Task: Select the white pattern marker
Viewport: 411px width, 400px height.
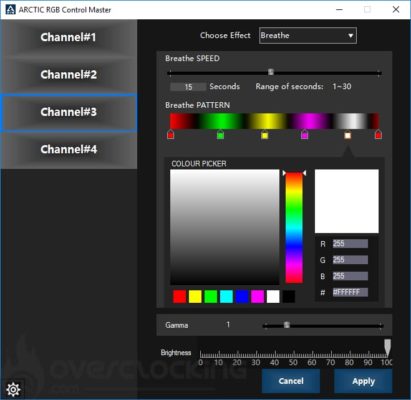Action: click(x=347, y=135)
